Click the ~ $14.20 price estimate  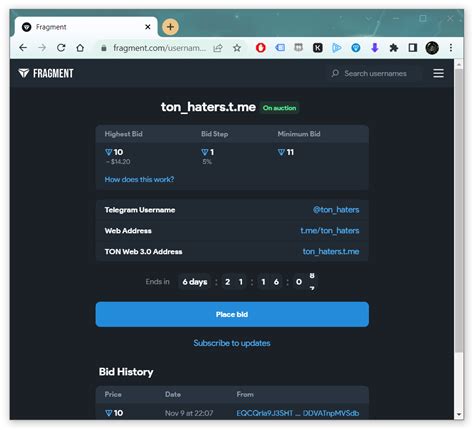coord(118,162)
